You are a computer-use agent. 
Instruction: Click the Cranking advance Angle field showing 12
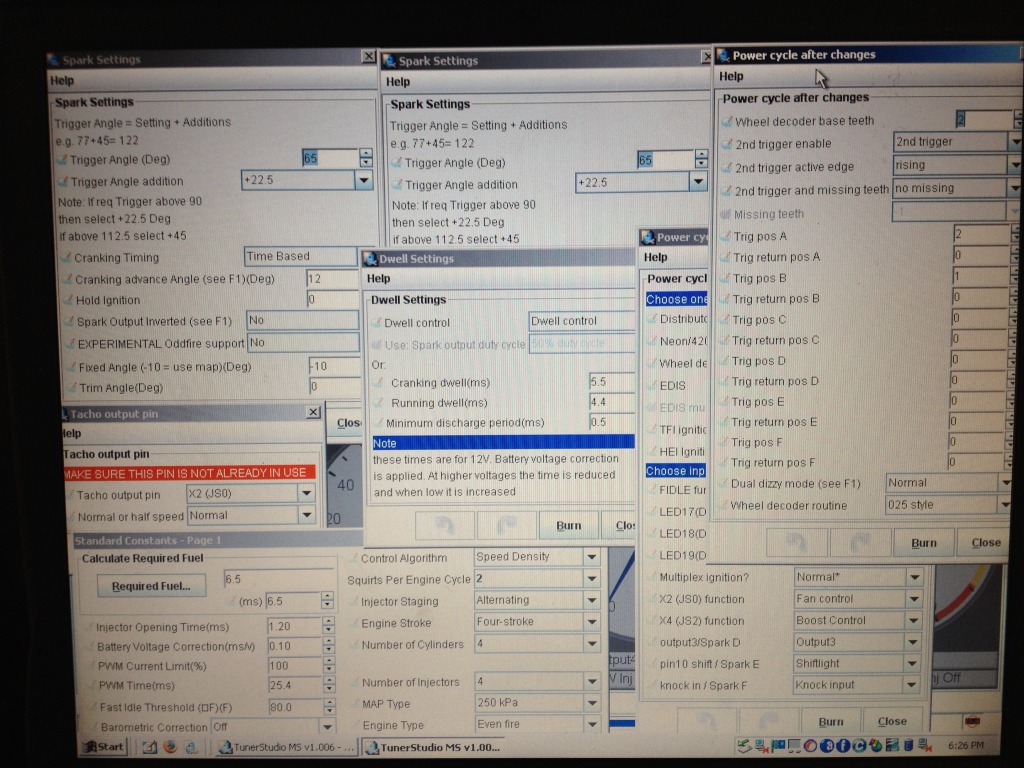(333, 279)
